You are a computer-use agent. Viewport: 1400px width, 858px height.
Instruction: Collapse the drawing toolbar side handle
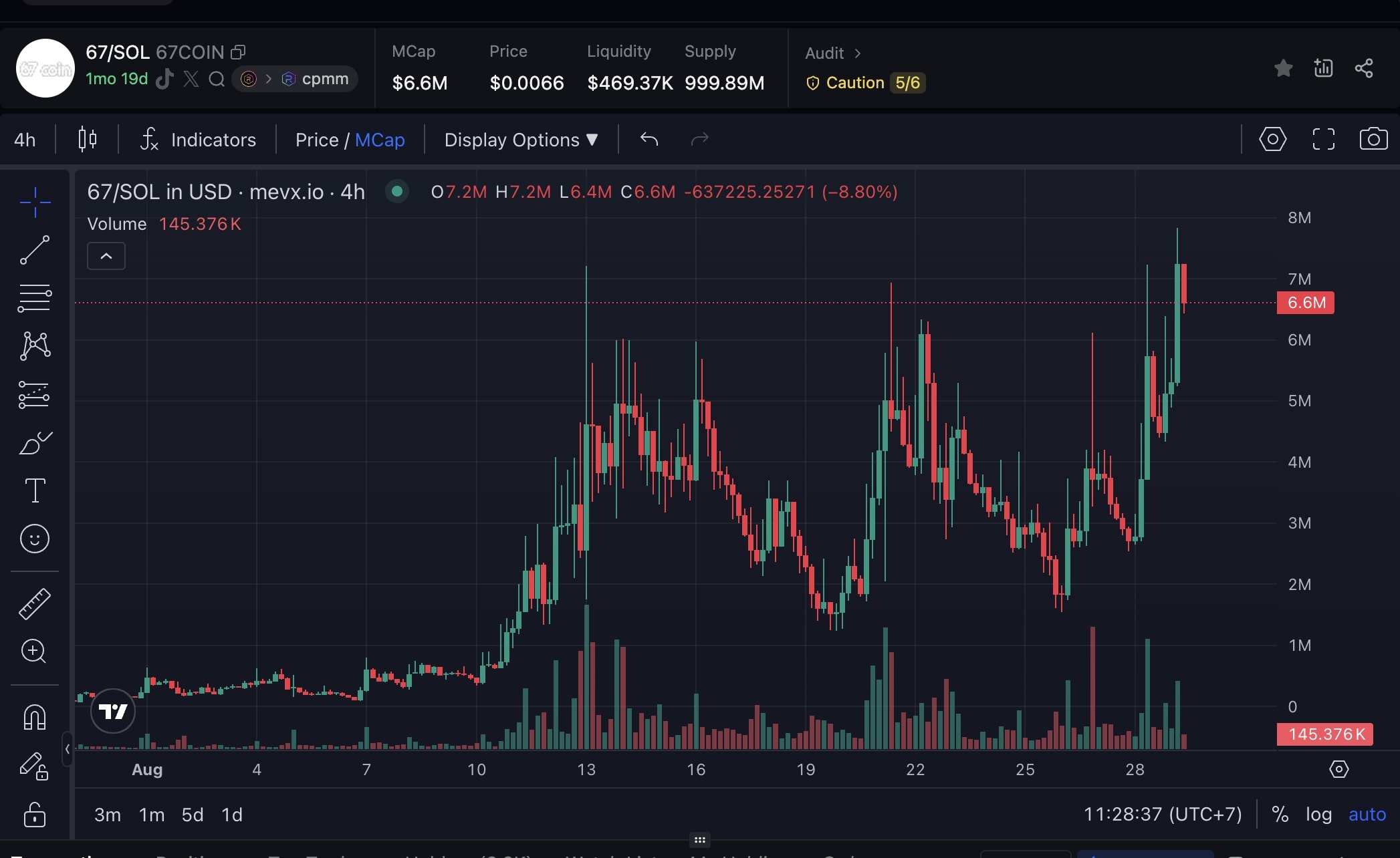click(67, 749)
